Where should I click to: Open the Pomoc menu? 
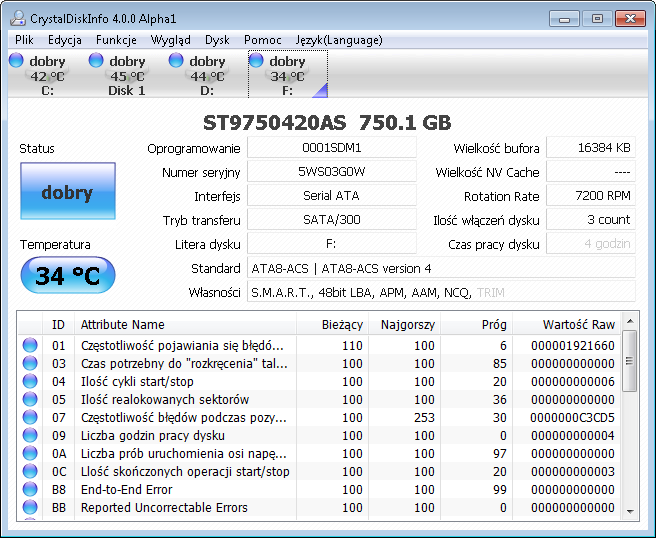click(x=263, y=40)
